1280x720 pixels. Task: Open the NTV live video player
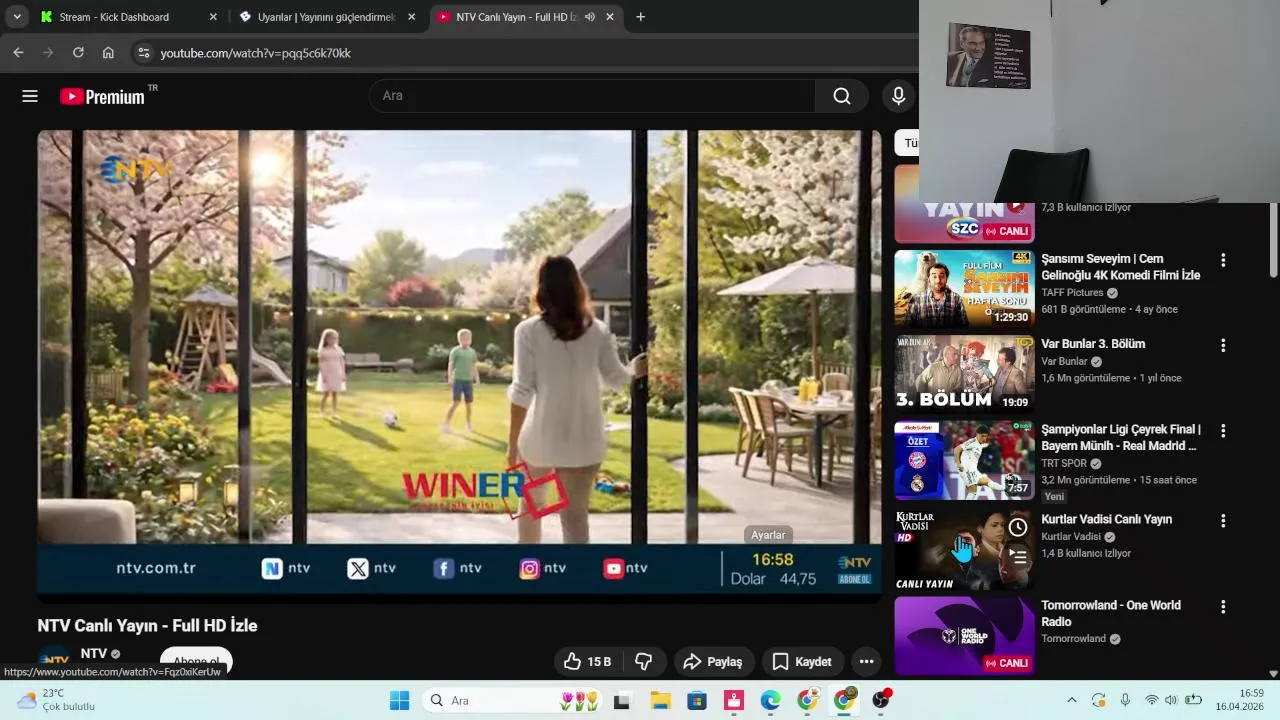point(459,365)
